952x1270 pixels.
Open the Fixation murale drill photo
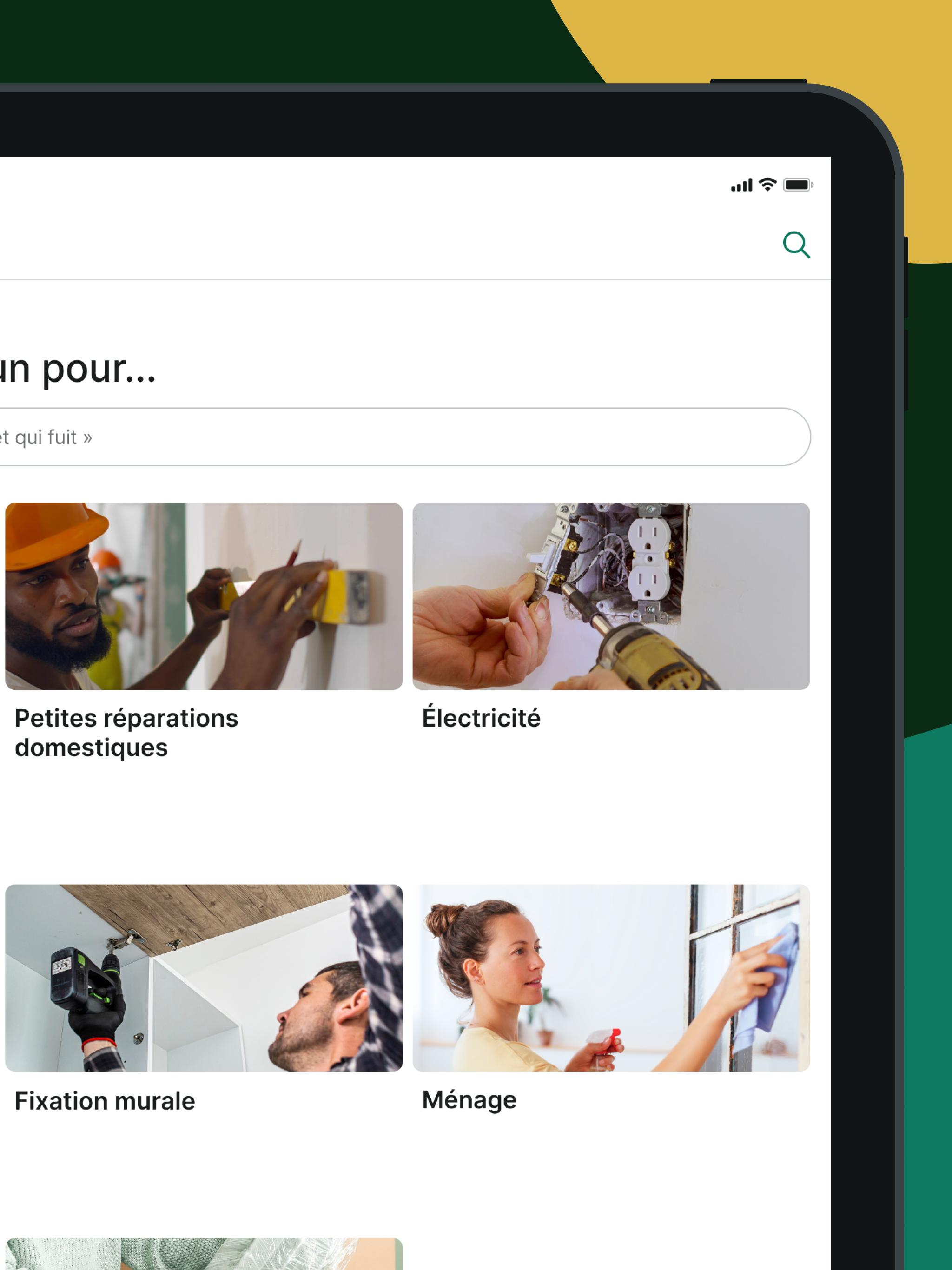204,978
